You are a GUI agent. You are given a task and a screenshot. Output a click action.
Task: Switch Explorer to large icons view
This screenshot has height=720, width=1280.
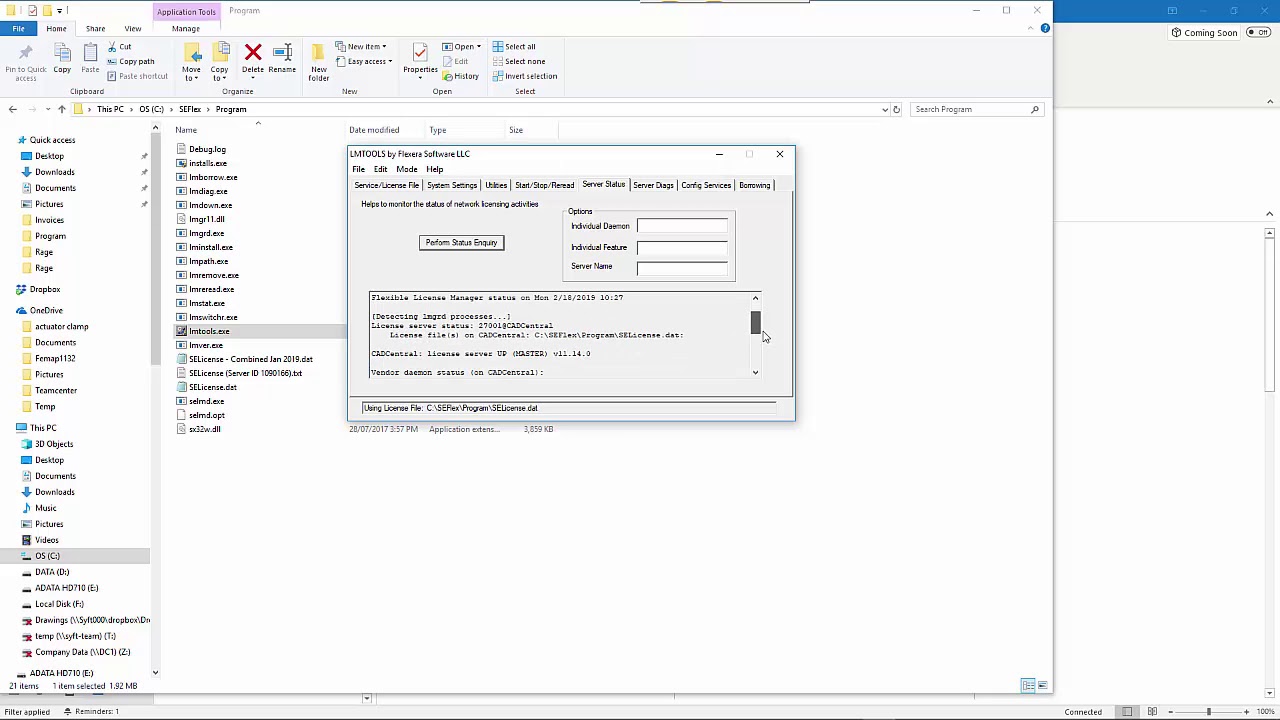pyautogui.click(x=1042, y=686)
